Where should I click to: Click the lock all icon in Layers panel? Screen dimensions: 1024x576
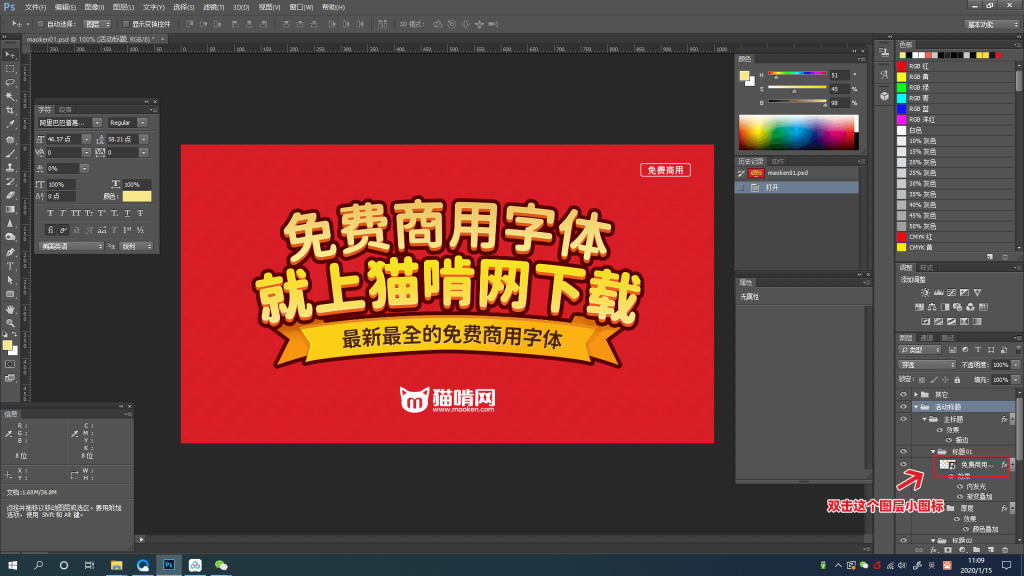957,379
